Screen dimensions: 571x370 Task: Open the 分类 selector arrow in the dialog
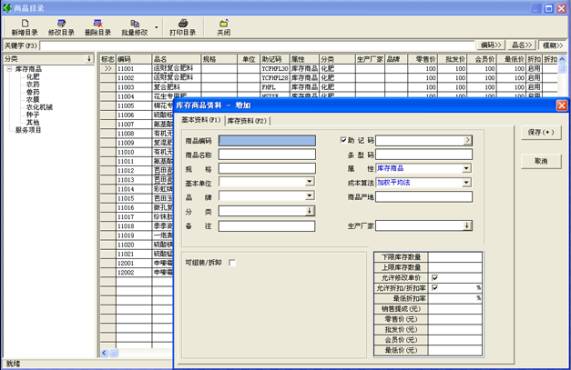(310, 211)
